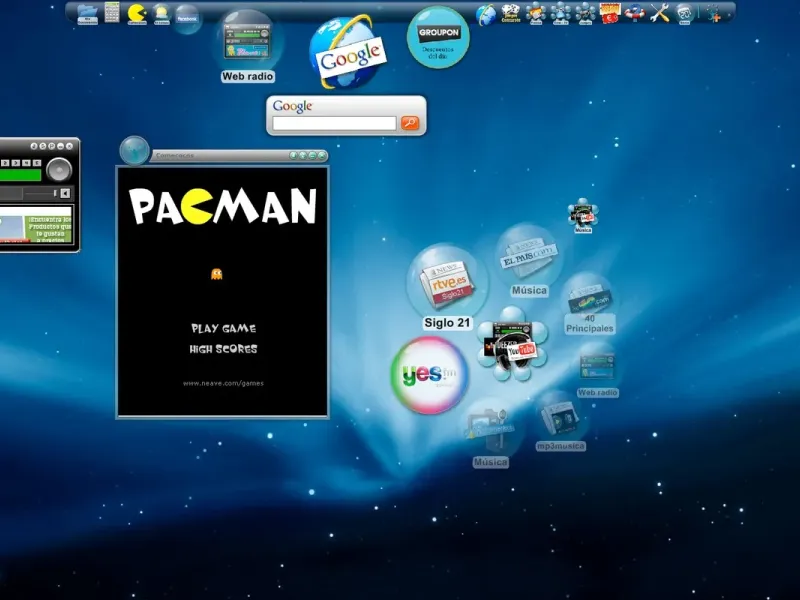800x600 pixels.
Task: Click the PACMAN title logo
Action: tap(223, 206)
